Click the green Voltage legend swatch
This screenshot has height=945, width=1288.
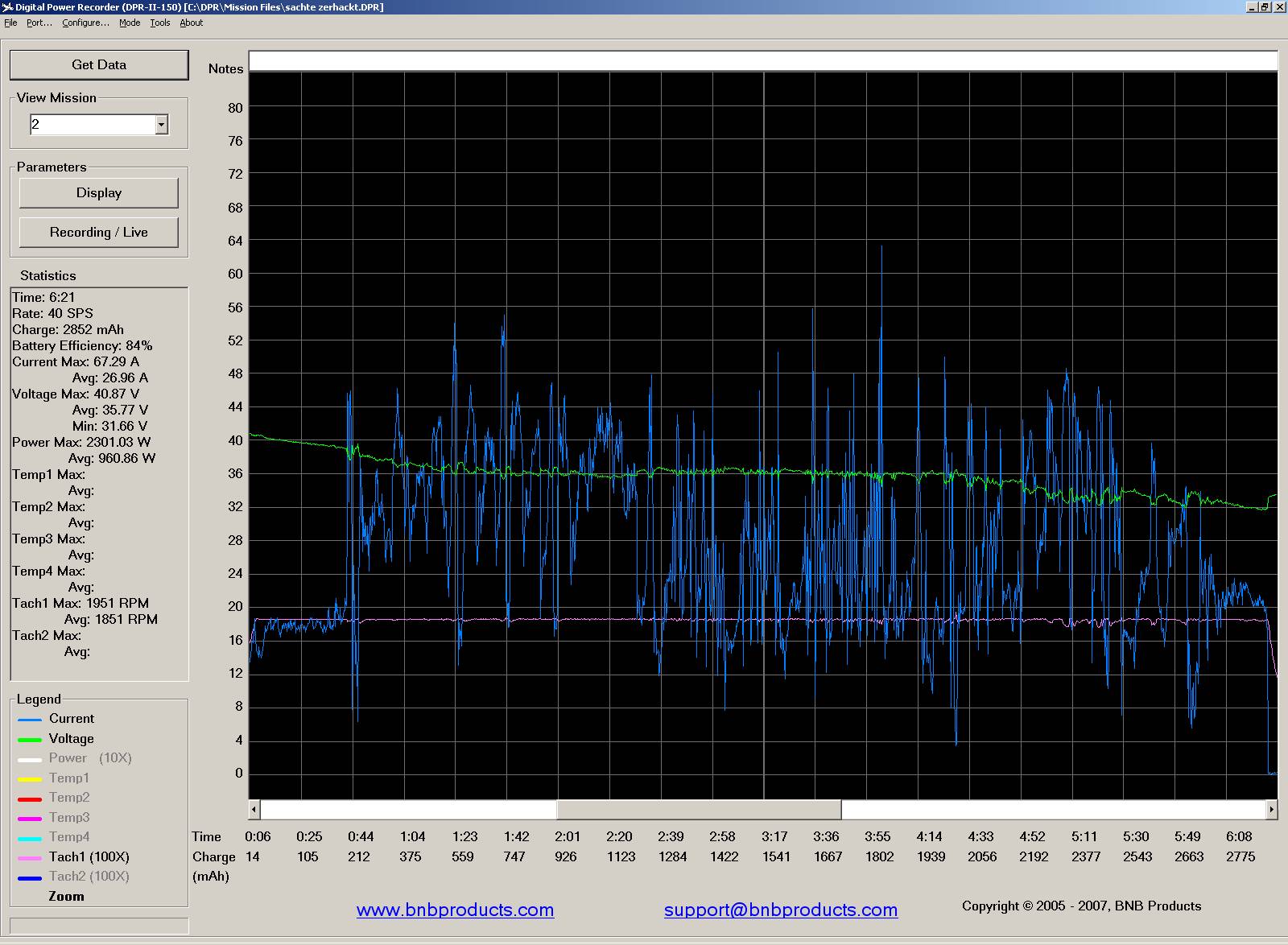click(x=30, y=740)
